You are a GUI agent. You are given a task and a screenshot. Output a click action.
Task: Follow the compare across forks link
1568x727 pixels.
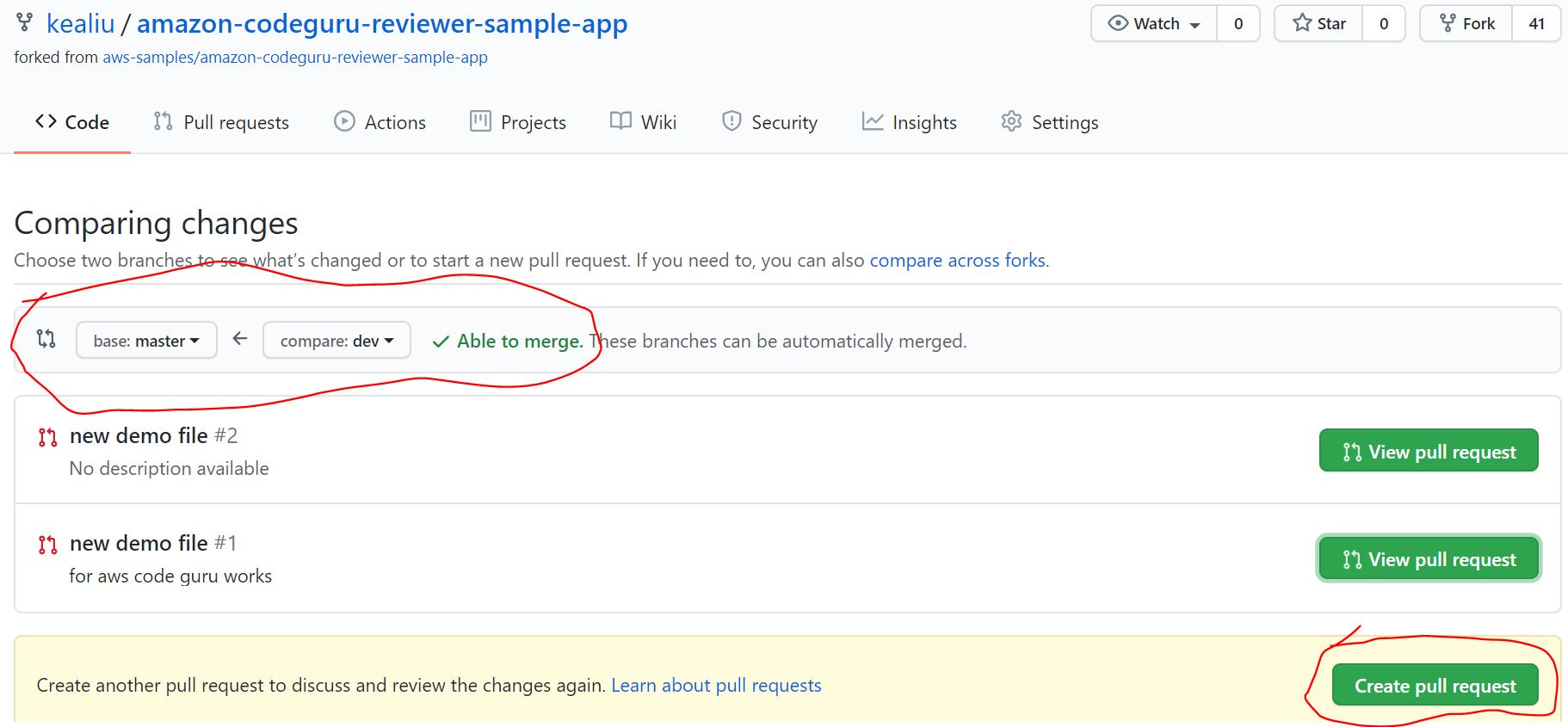pos(958,260)
